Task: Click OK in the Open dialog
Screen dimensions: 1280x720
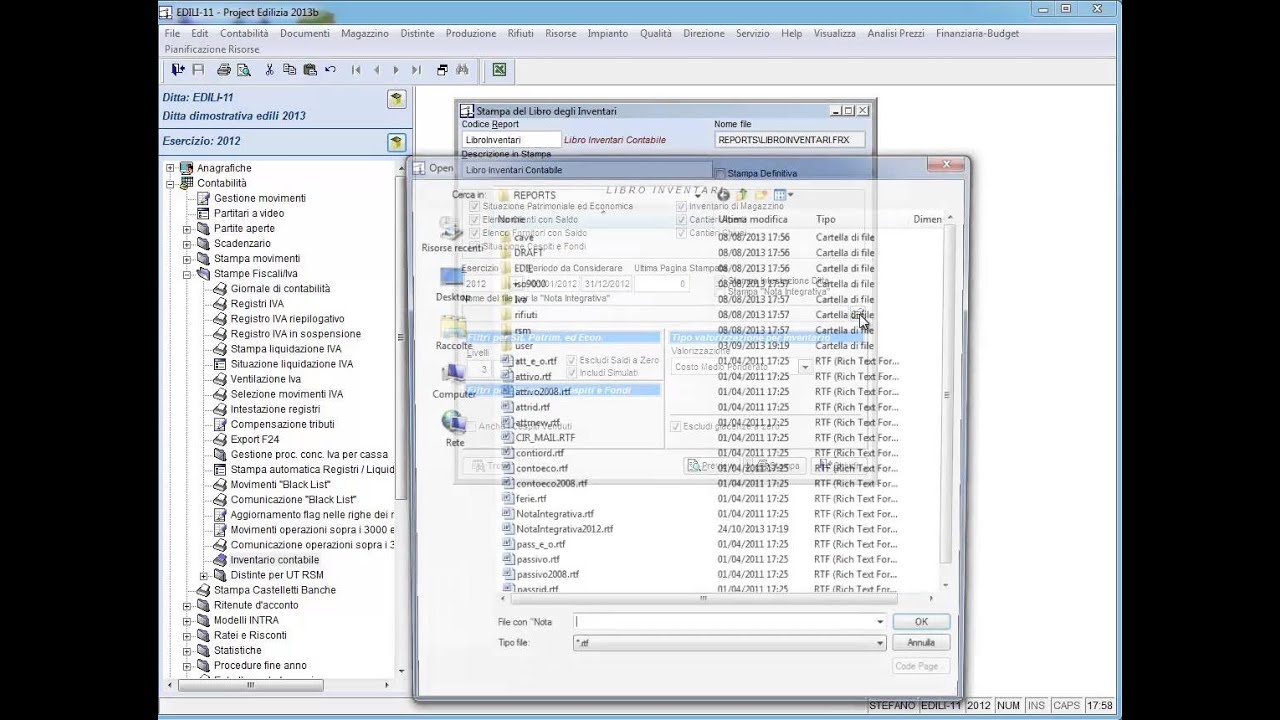Action: [921, 622]
